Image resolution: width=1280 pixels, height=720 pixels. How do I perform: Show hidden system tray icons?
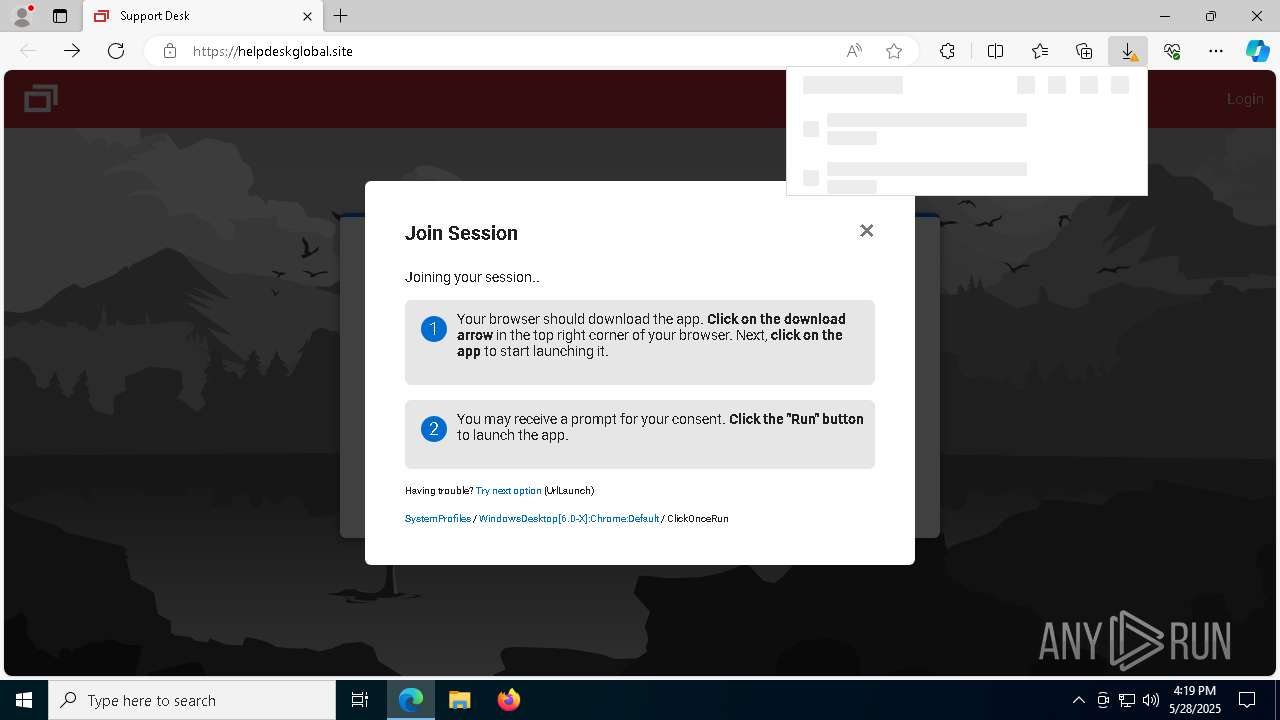pyautogui.click(x=1078, y=700)
